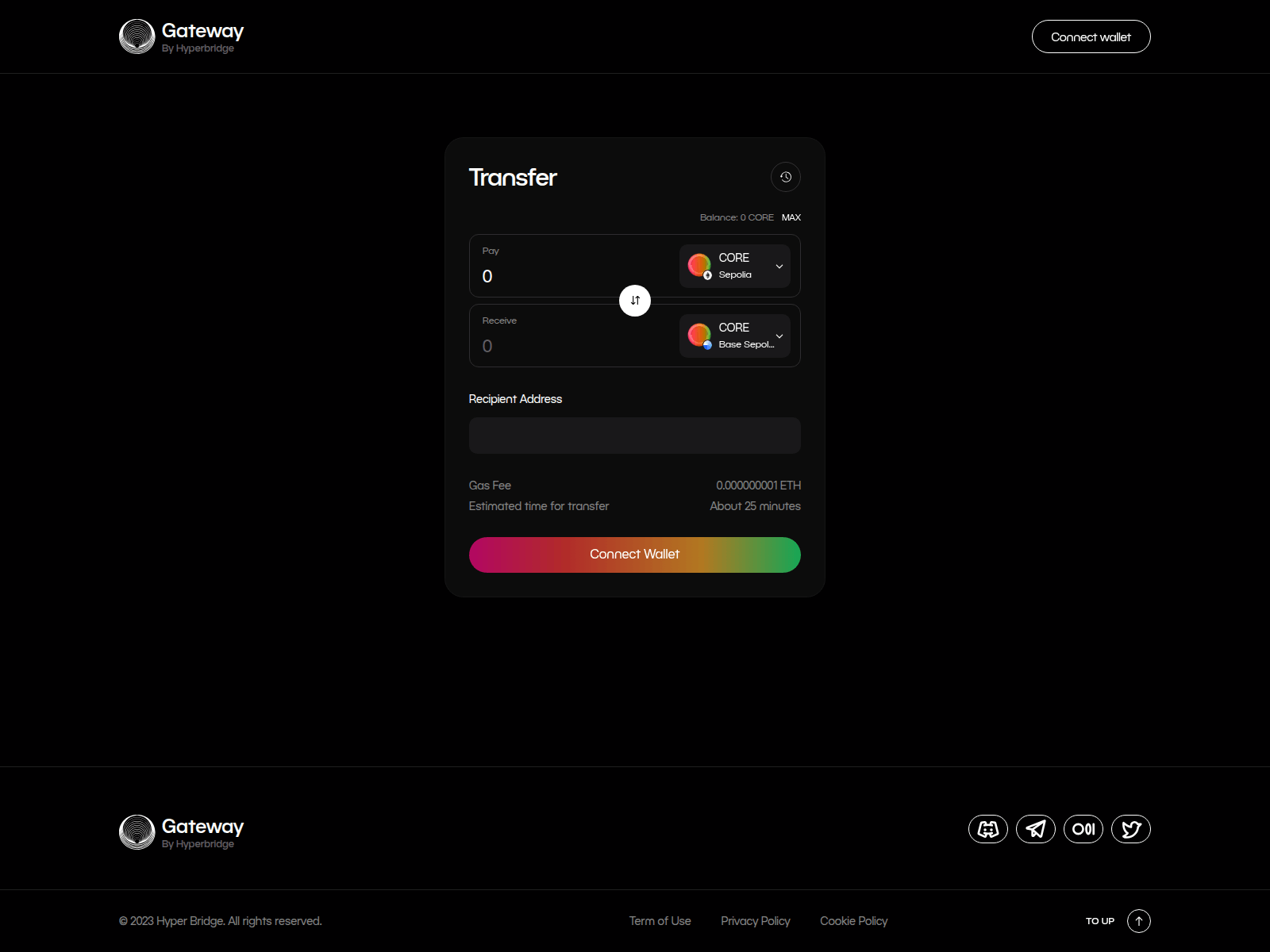Viewport: 1270px width, 952px height.
Task: Open the Telegram social link
Action: [1036, 829]
